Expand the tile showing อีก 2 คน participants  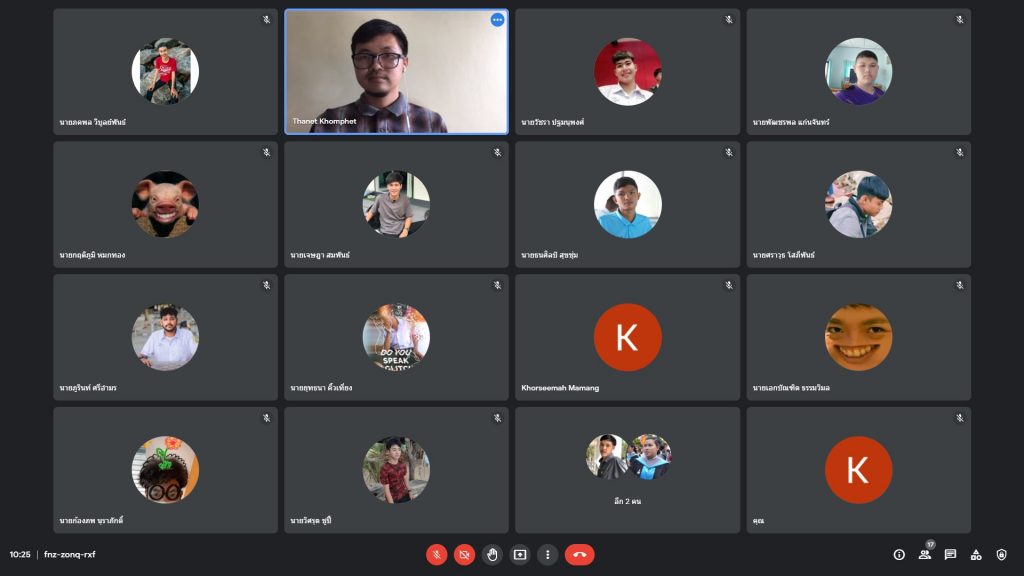tap(627, 470)
